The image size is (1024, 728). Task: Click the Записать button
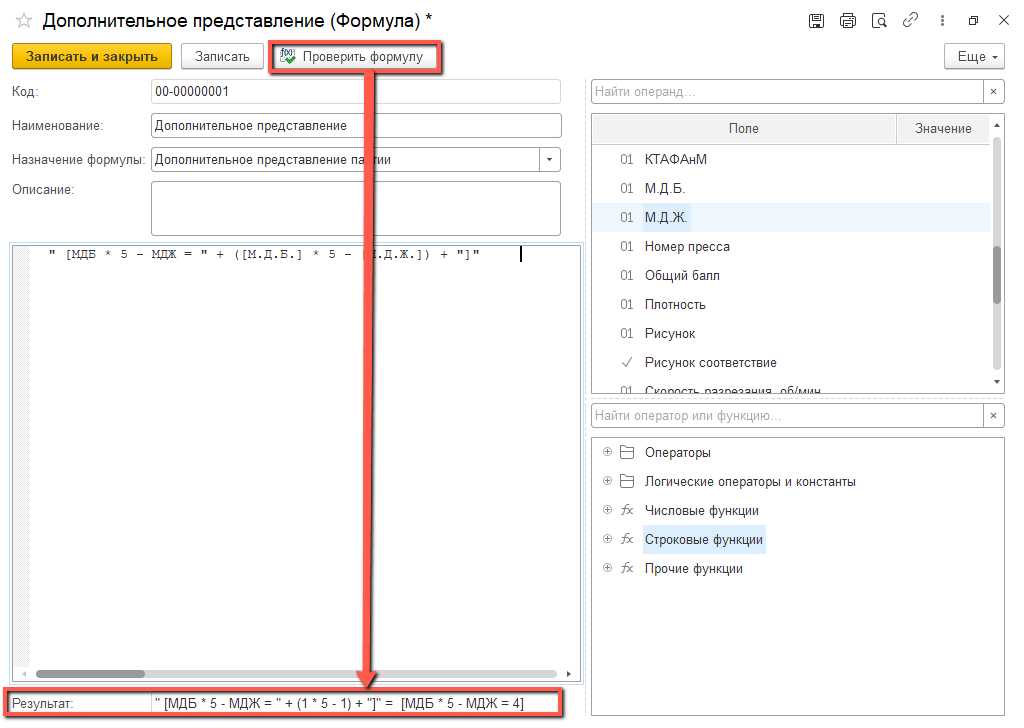click(222, 57)
